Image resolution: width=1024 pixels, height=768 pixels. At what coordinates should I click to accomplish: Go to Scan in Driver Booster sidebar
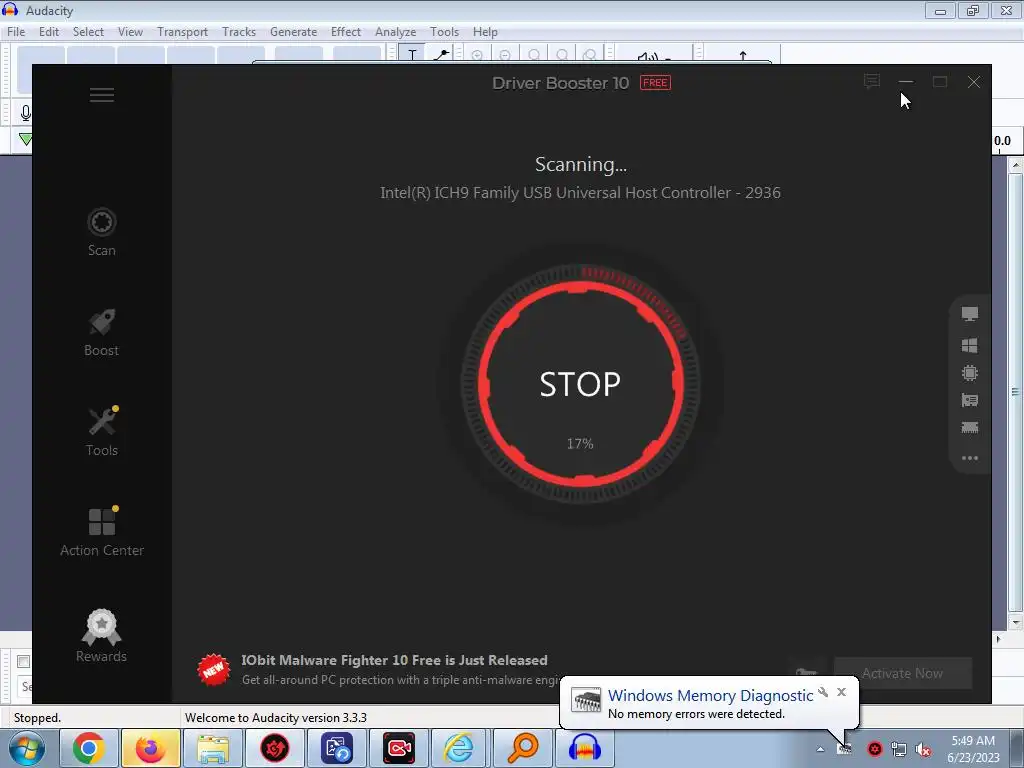coord(102,233)
